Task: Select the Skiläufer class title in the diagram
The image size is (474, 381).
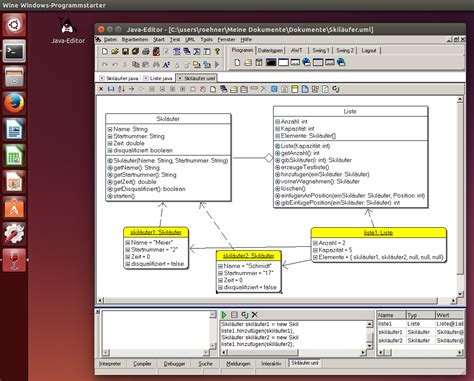Action: pos(168,119)
